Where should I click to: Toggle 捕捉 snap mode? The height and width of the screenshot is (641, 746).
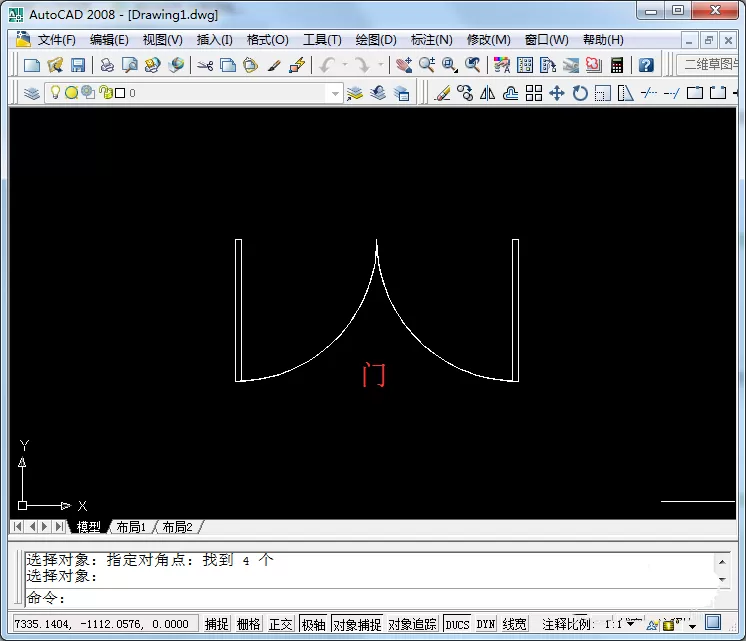tap(216, 624)
